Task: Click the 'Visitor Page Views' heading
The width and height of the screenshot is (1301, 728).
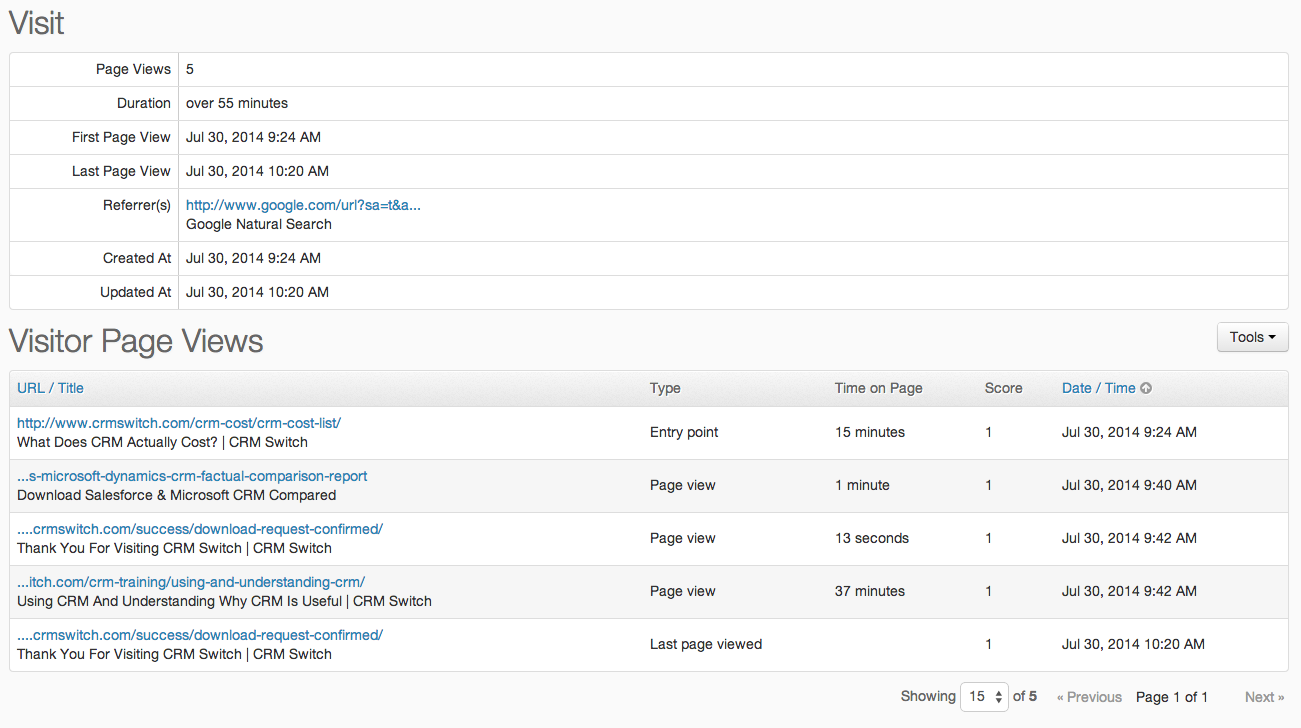Action: 136,341
